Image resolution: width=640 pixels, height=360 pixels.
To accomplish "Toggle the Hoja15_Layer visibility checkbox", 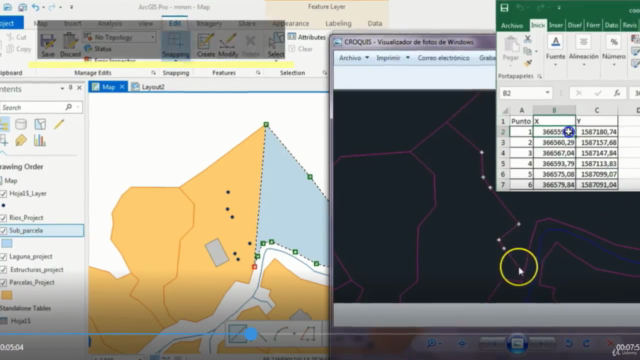I will (x=4, y=193).
